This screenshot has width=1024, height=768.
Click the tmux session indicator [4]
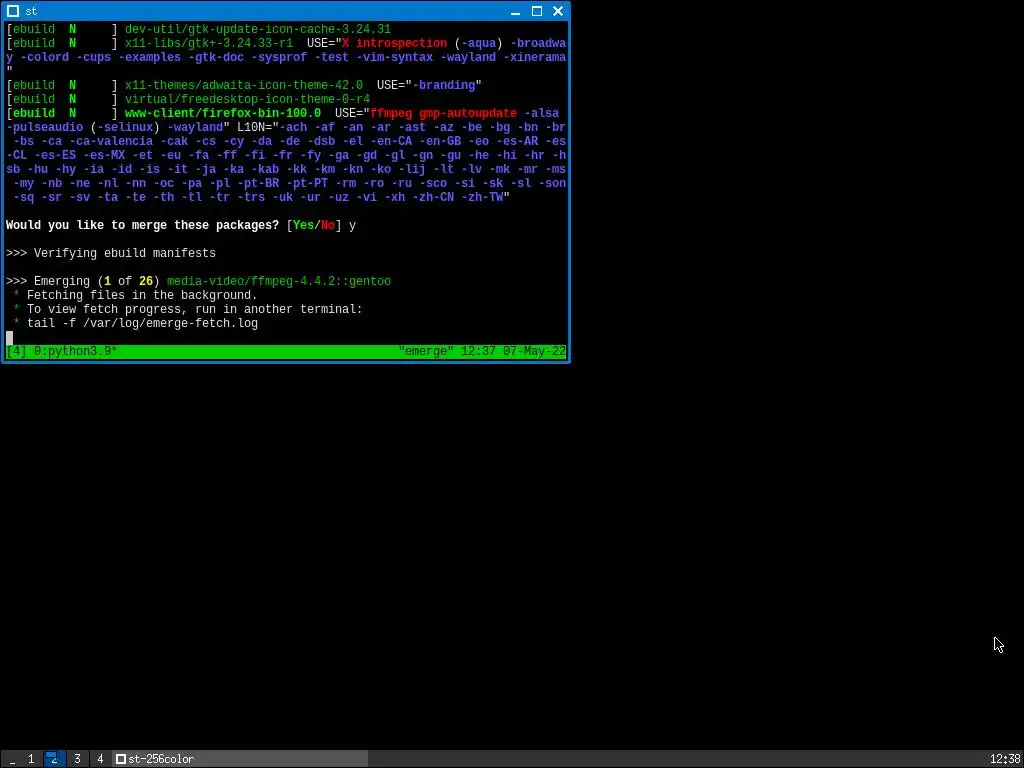tap(16, 351)
